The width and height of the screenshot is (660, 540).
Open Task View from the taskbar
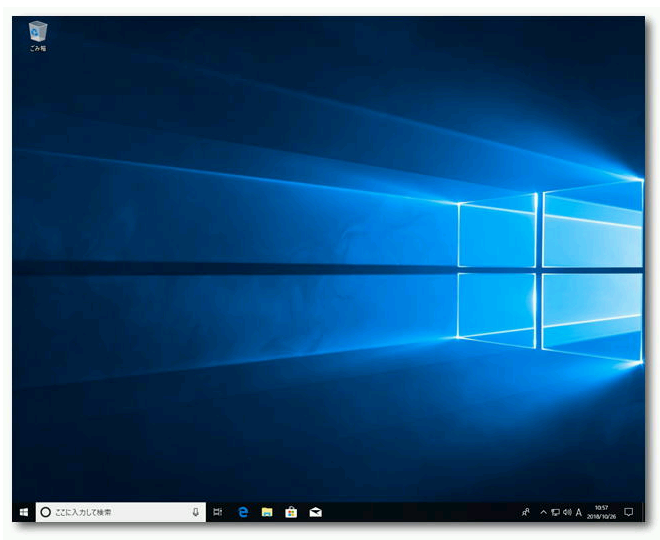[218, 512]
